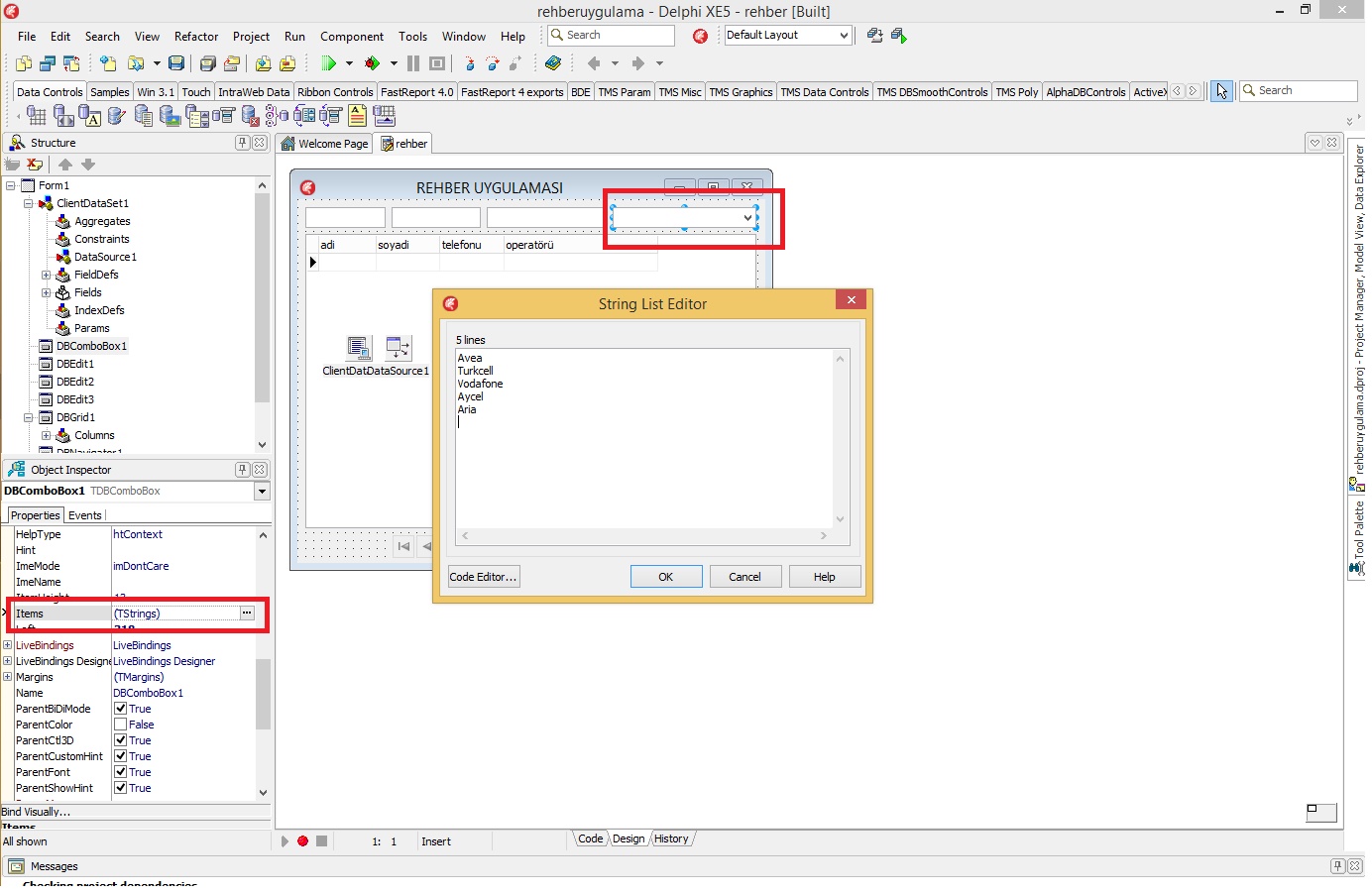Image resolution: width=1372 pixels, height=894 pixels.
Task: Click the green Run button in toolbar
Action: [x=328, y=63]
